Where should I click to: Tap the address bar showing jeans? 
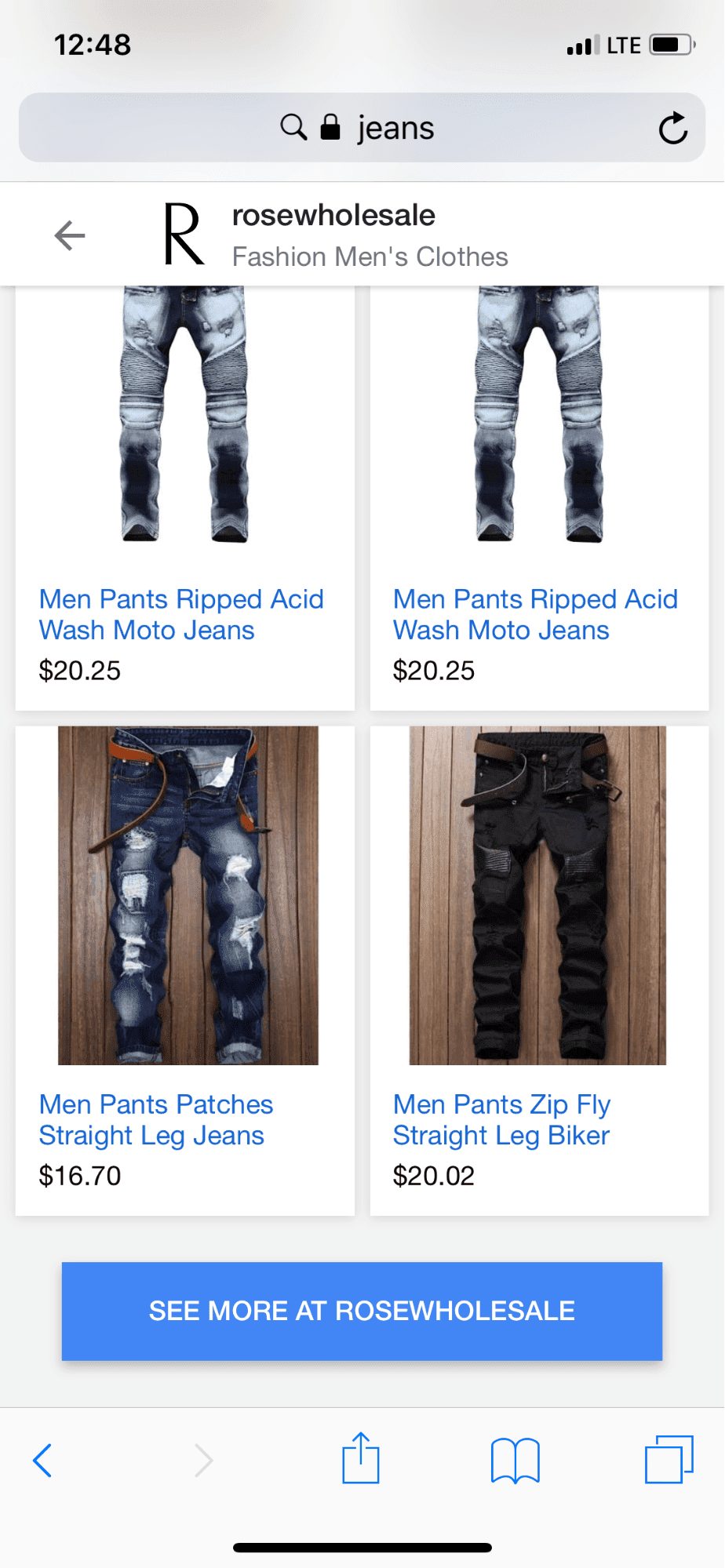362,127
